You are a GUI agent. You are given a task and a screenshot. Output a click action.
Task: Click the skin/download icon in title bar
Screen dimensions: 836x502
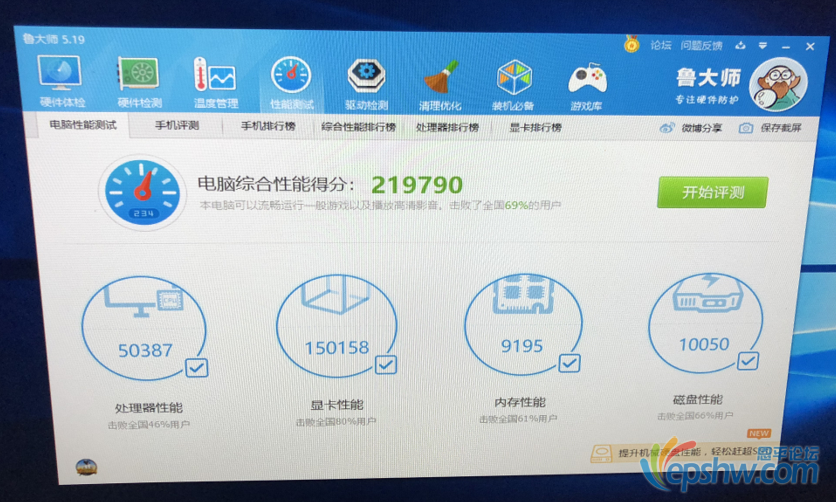pos(740,46)
